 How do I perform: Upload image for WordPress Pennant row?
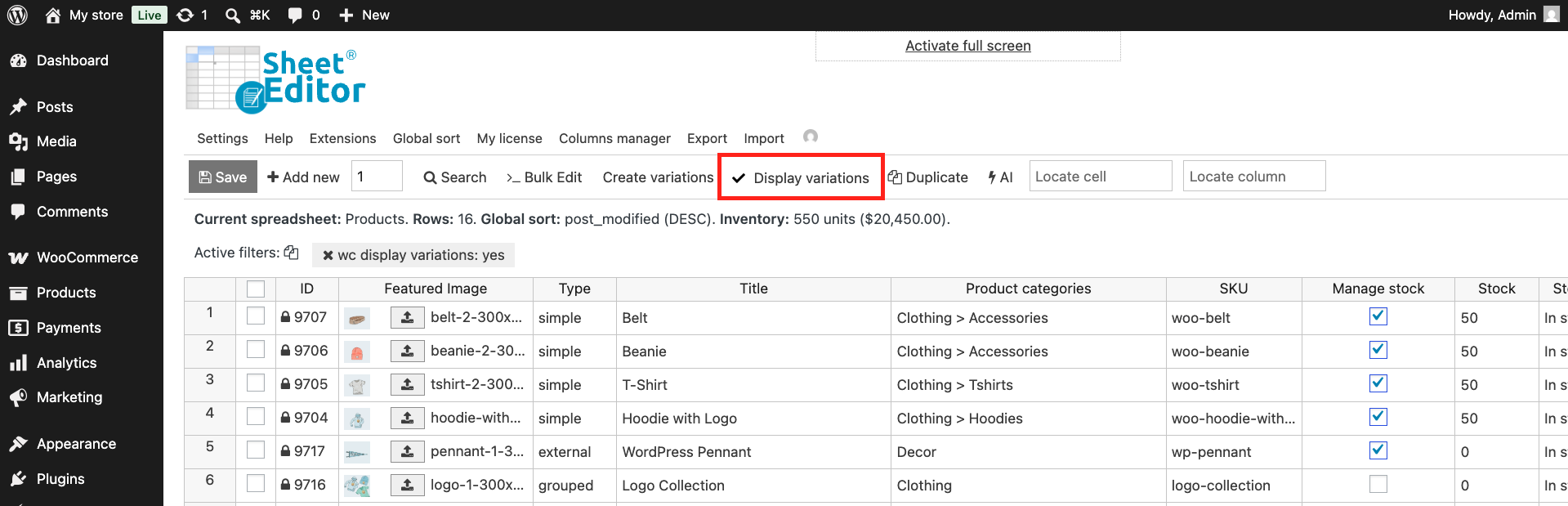tap(407, 451)
